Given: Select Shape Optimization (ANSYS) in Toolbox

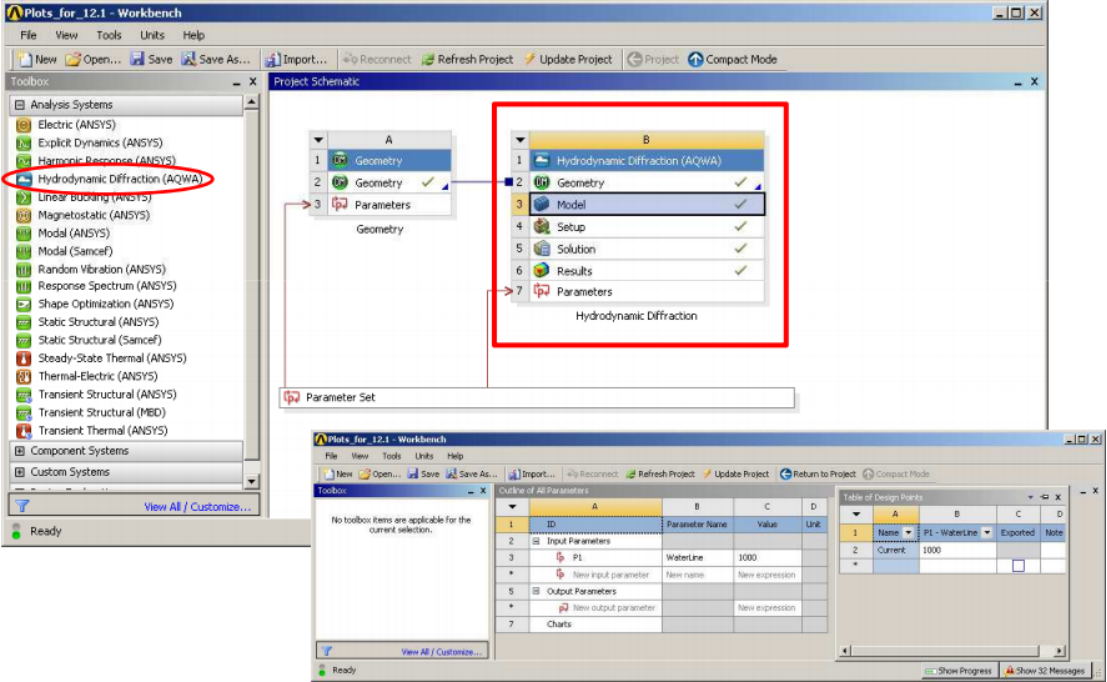Looking at the screenshot, I should click(x=105, y=304).
